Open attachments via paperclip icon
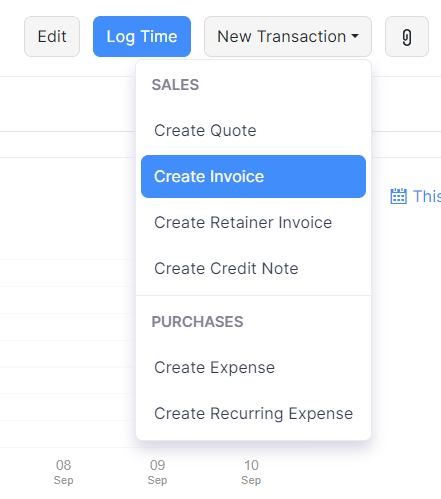Viewport: 441px width, 499px height. [407, 37]
